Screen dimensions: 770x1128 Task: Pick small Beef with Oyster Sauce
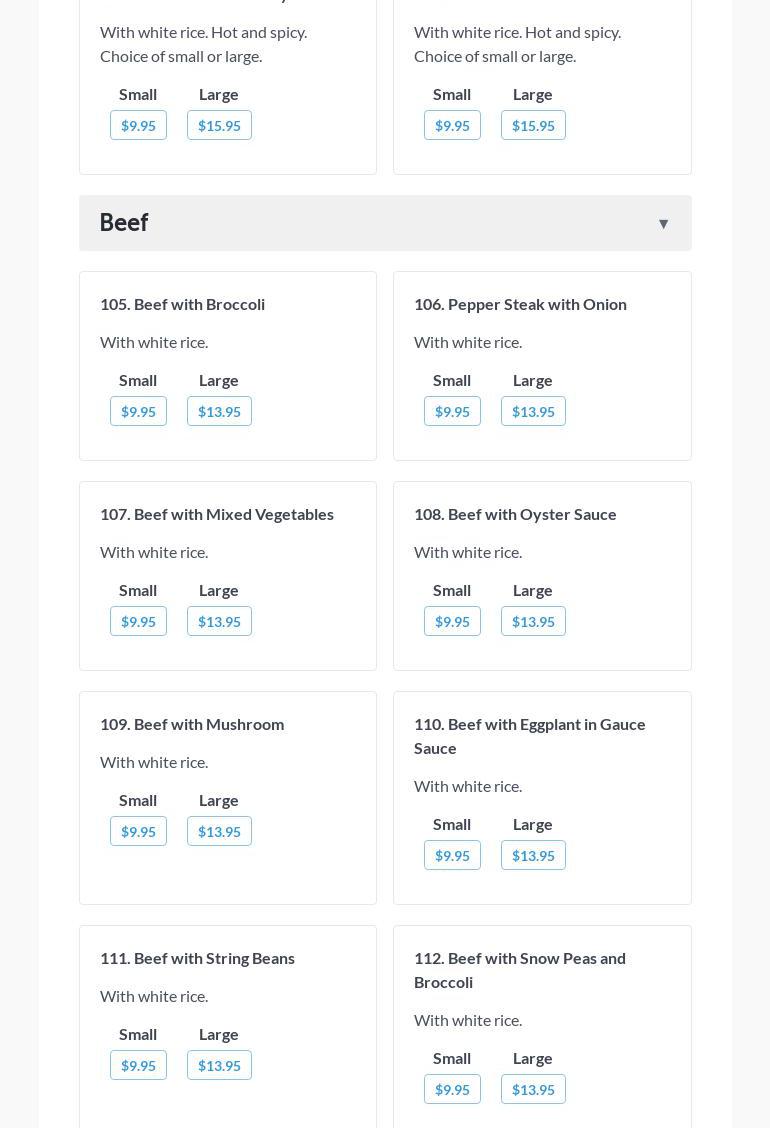coord(452,621)
